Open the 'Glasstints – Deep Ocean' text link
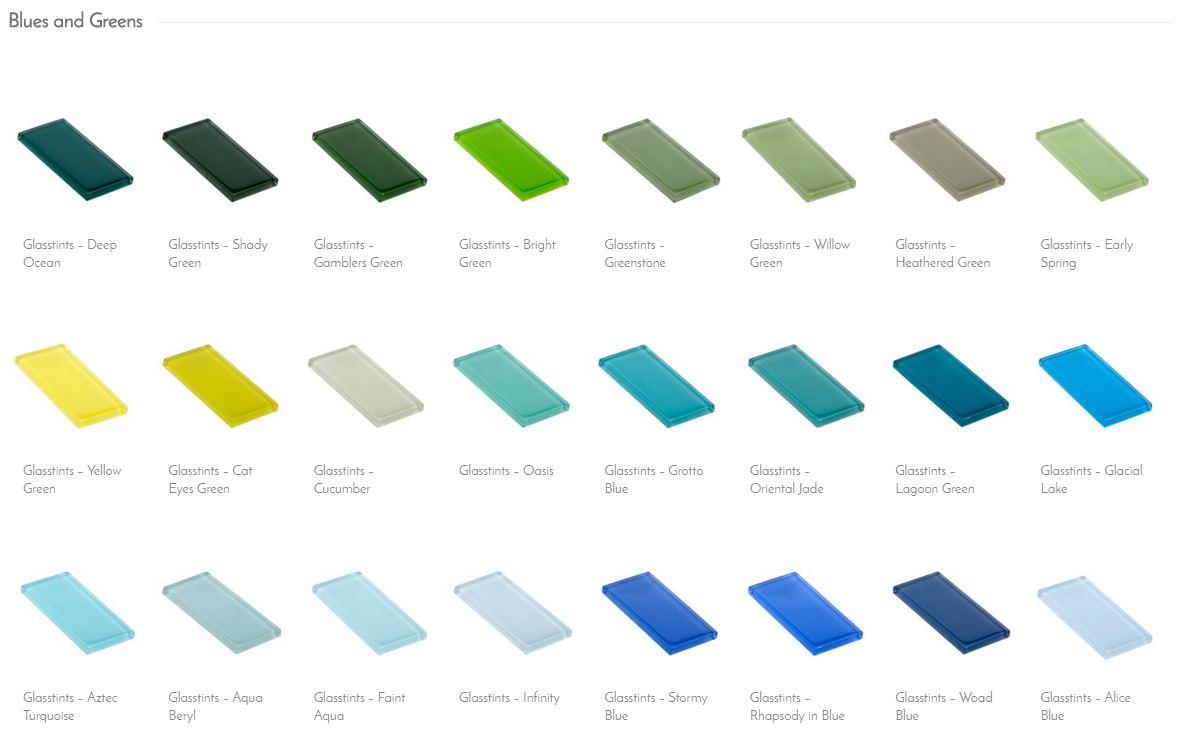 coord(70,253)
